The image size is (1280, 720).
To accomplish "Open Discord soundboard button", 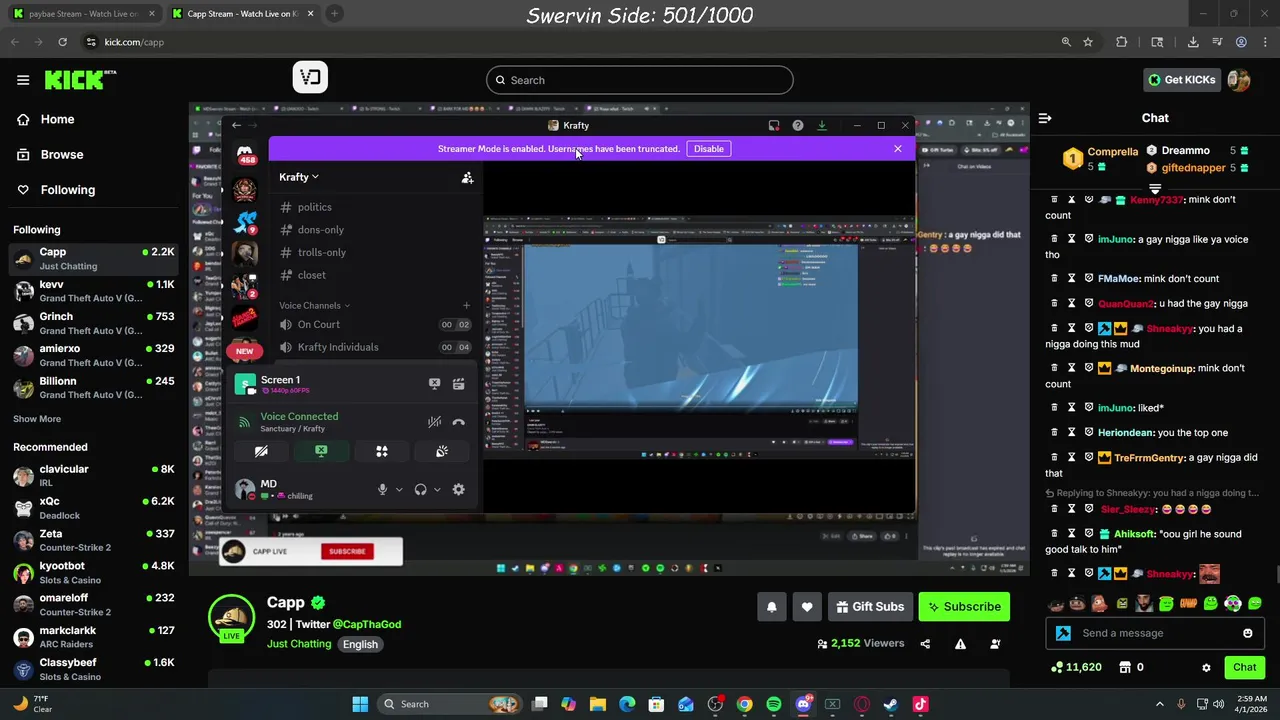I will click(441, 451).
